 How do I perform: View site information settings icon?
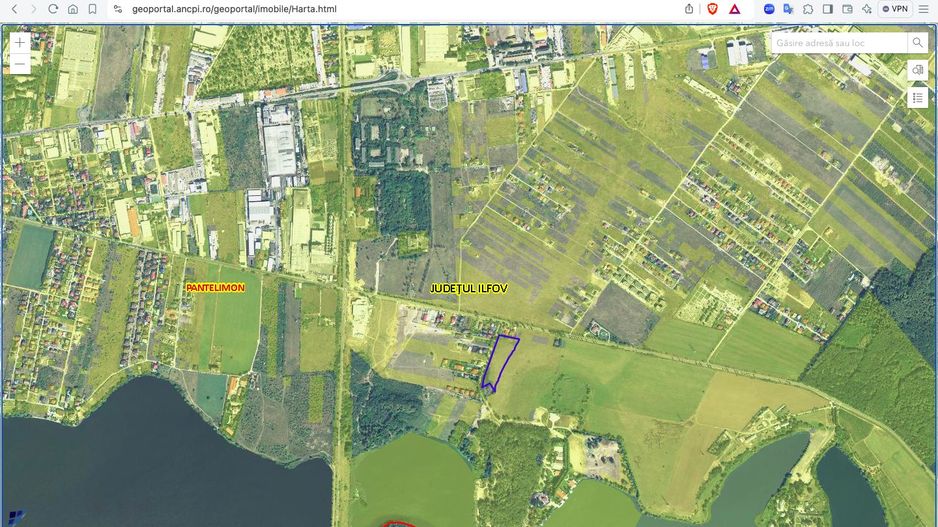118,9
